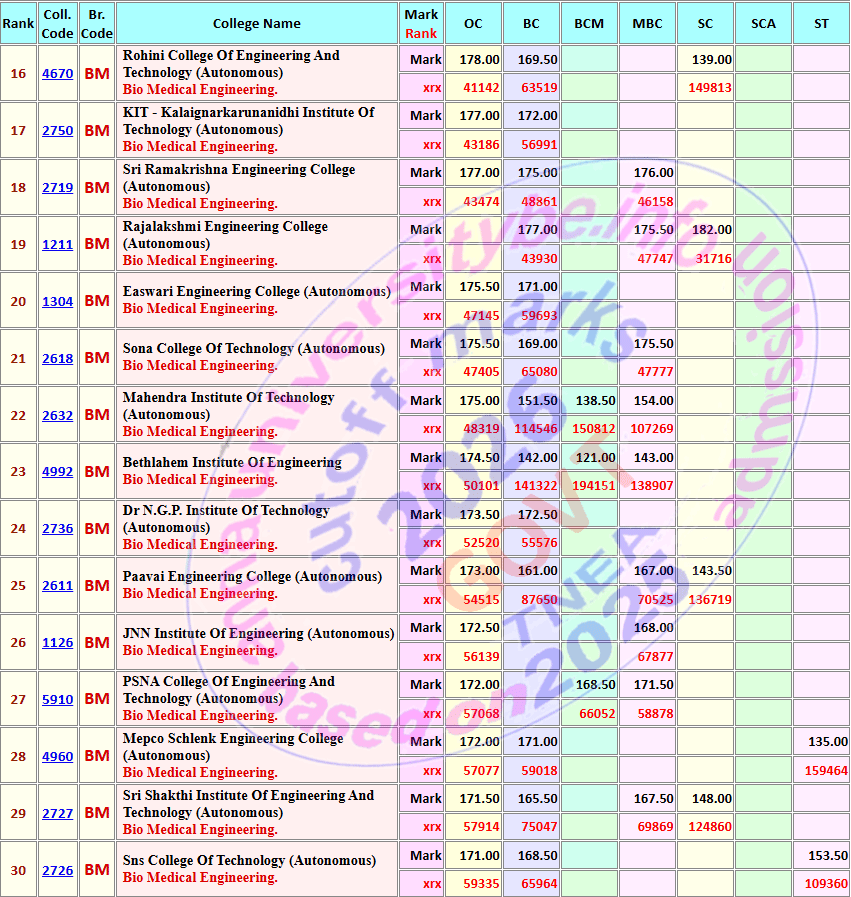Open college code link 2618
This screenshot has width=851, height=897.
[x=58, y=359]
